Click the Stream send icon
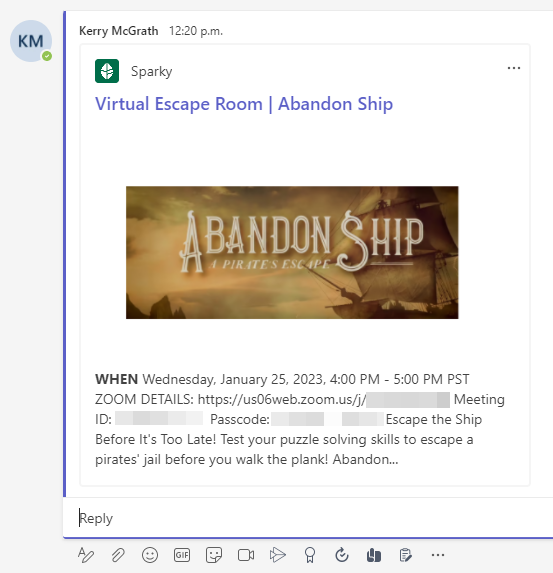 (278, 555)
